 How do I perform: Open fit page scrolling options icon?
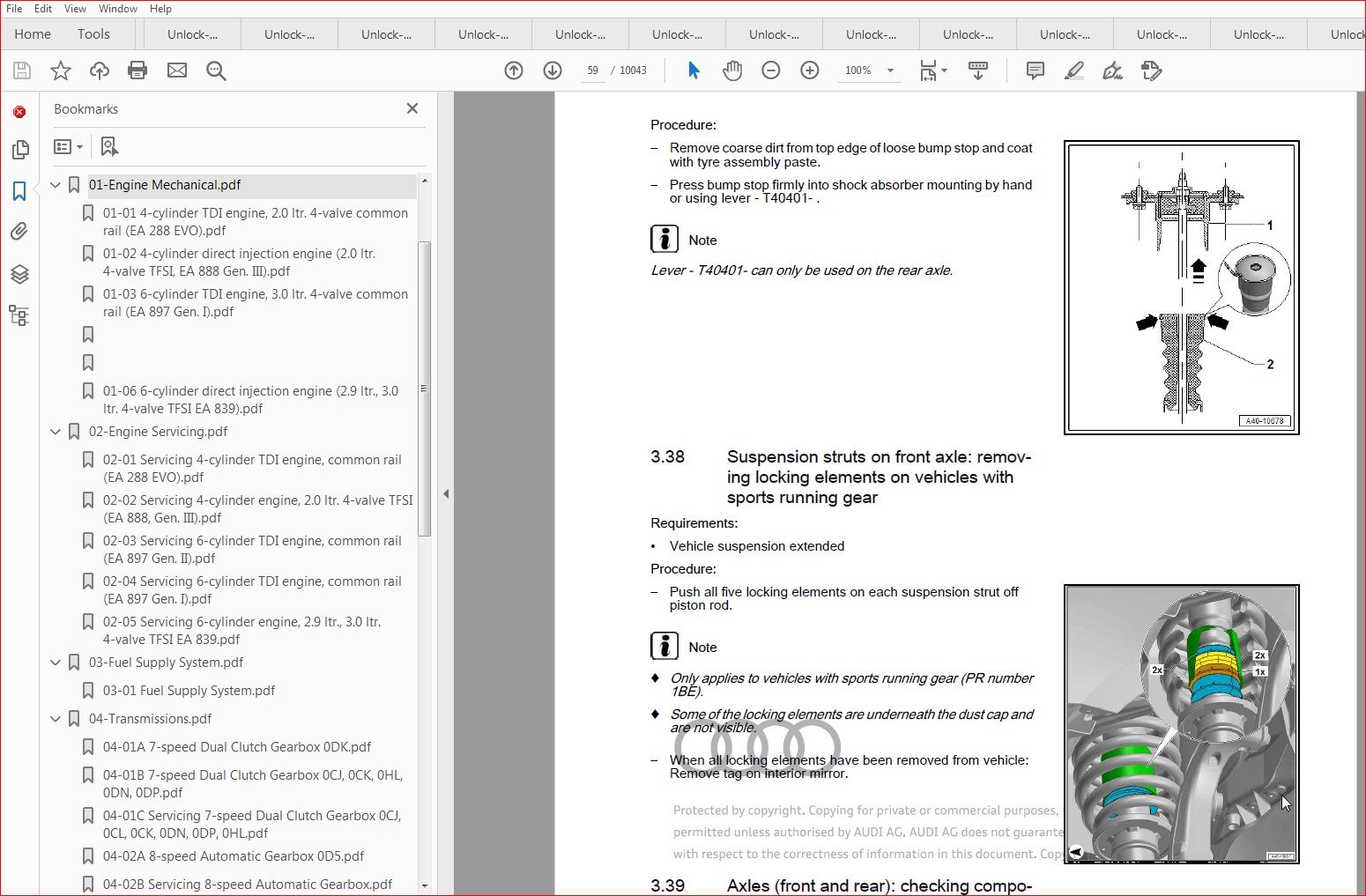click(932, 70)
